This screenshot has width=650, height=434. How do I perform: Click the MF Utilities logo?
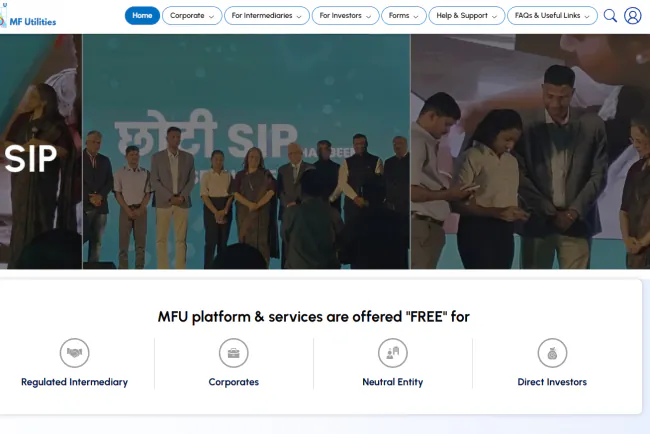click(28, 17)
